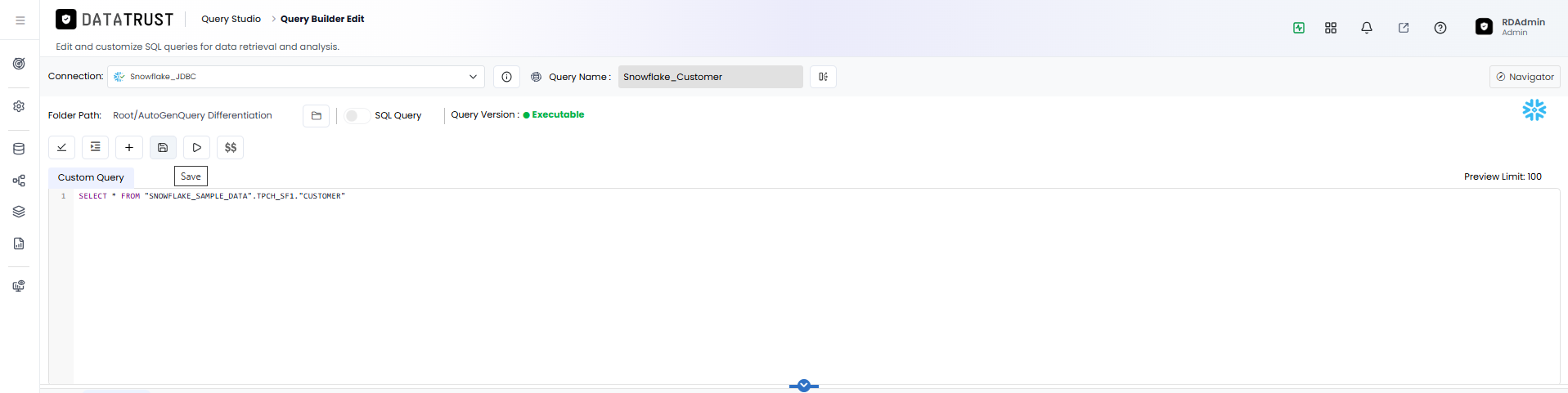
Task: Browse folder path with folder icon
Action: coord(317,116)
